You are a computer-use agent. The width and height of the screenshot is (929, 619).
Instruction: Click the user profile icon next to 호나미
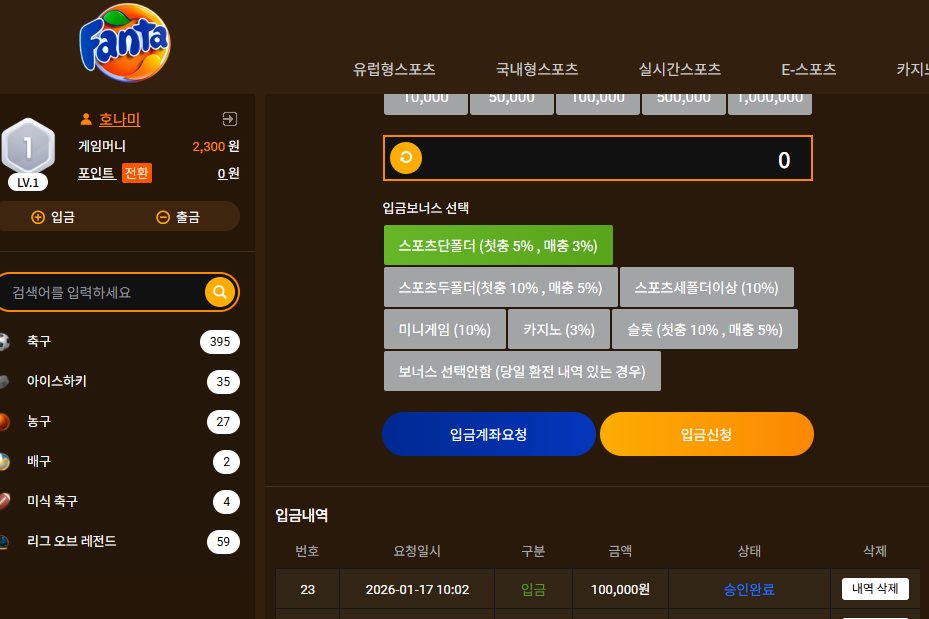point(86,120)
